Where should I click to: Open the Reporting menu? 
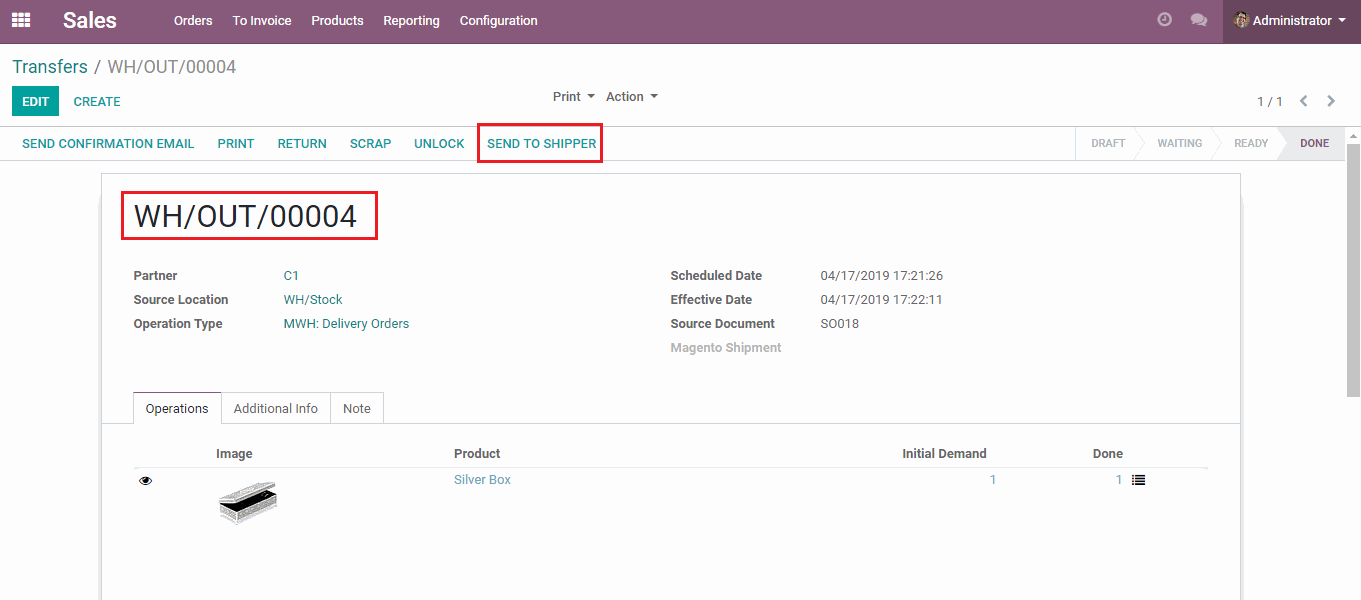(x=411, y=20)
